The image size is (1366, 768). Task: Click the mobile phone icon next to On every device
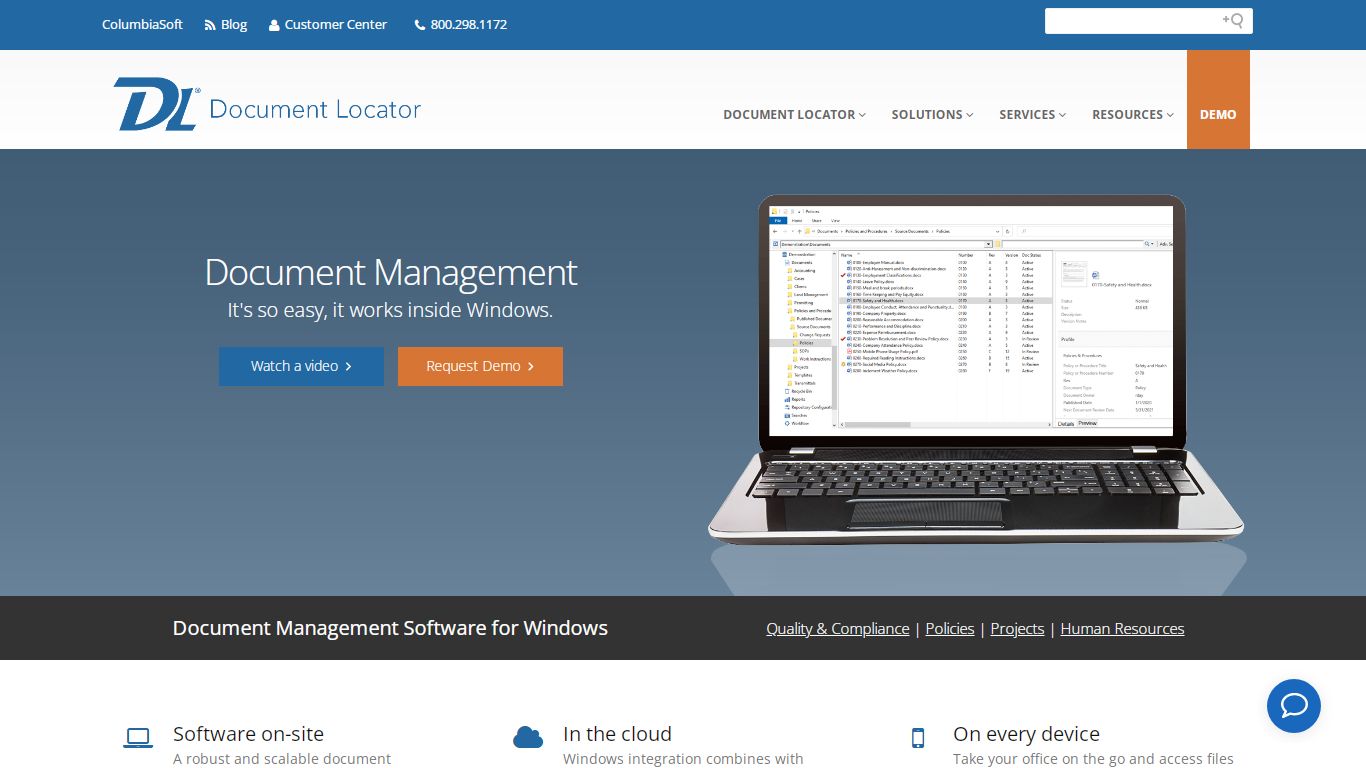click(918, 738)
